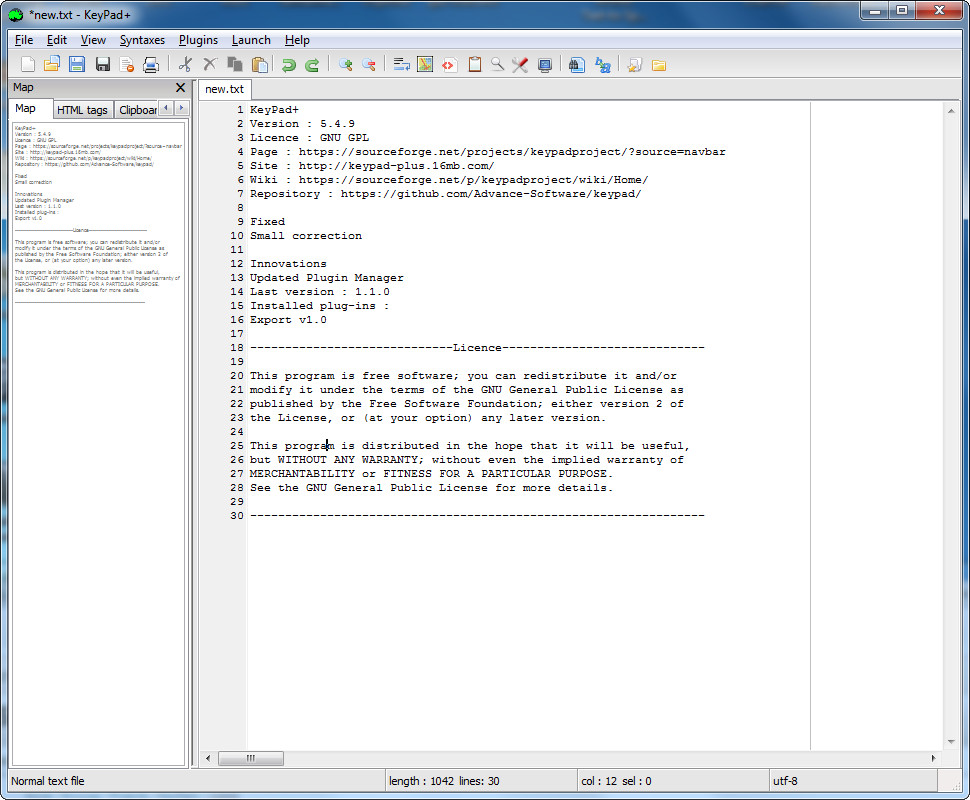Open a file with folder icon
This screenshot has height=800, width=970.
pyautogui.click(x=52, y=64)
